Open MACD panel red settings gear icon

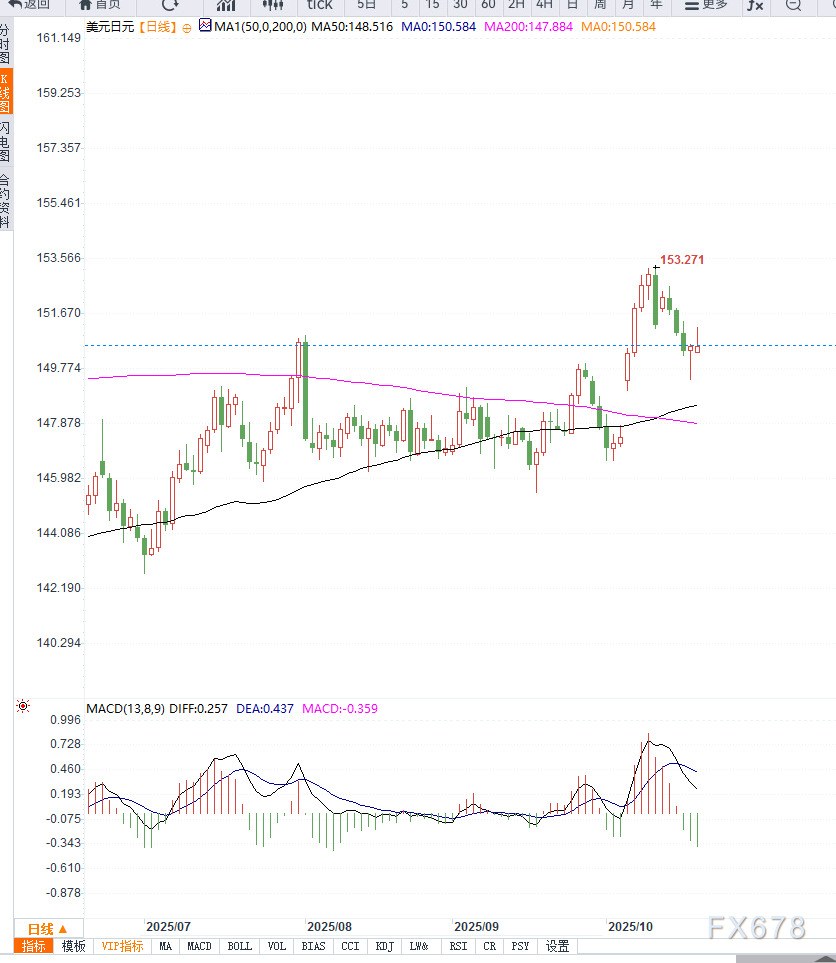[23, 707]
